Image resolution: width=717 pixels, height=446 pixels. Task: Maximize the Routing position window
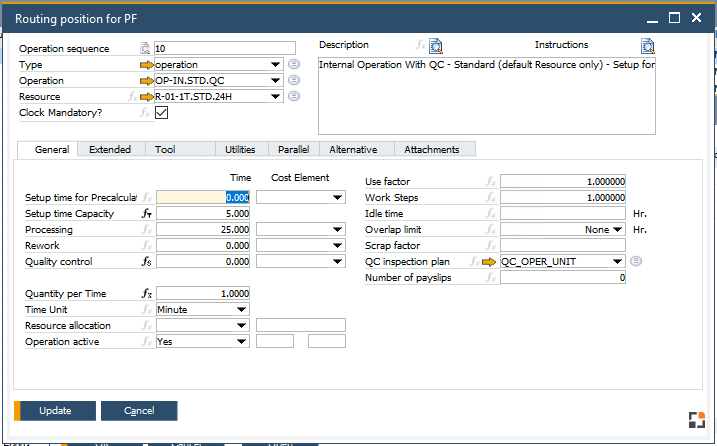coord(674,18)
